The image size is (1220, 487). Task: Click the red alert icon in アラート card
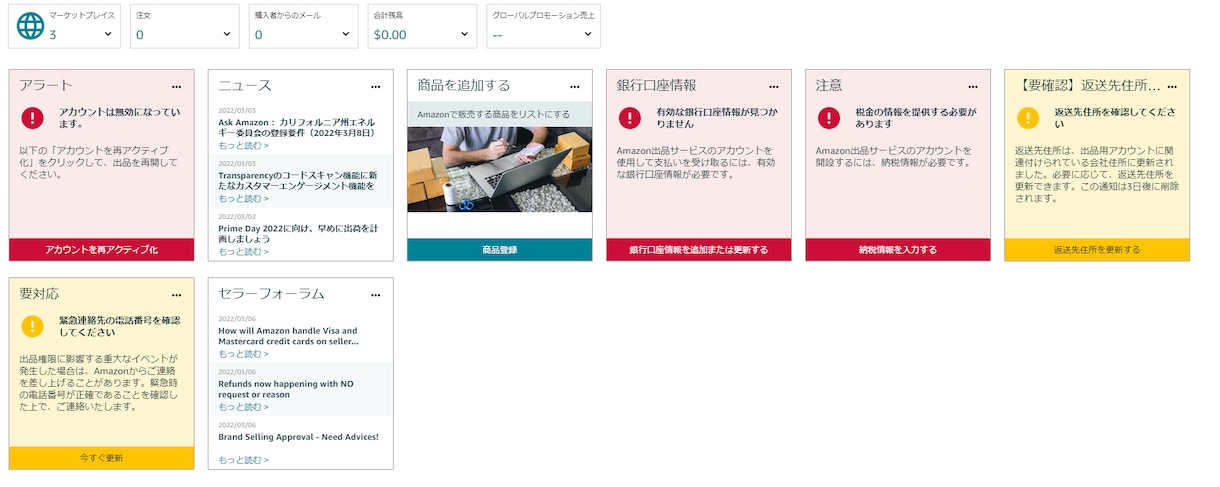(32, 118)
